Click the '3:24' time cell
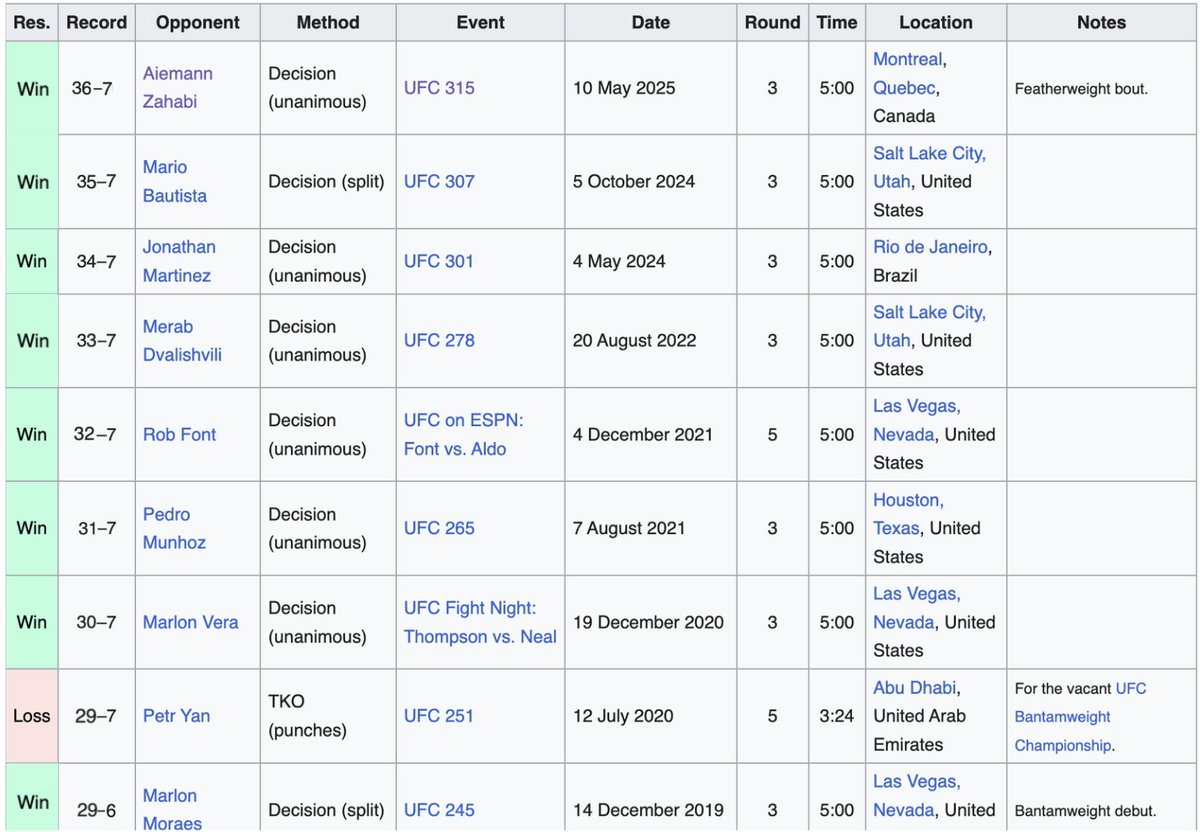The height and width of the screenshot is (832, 1200). point(837,716)
